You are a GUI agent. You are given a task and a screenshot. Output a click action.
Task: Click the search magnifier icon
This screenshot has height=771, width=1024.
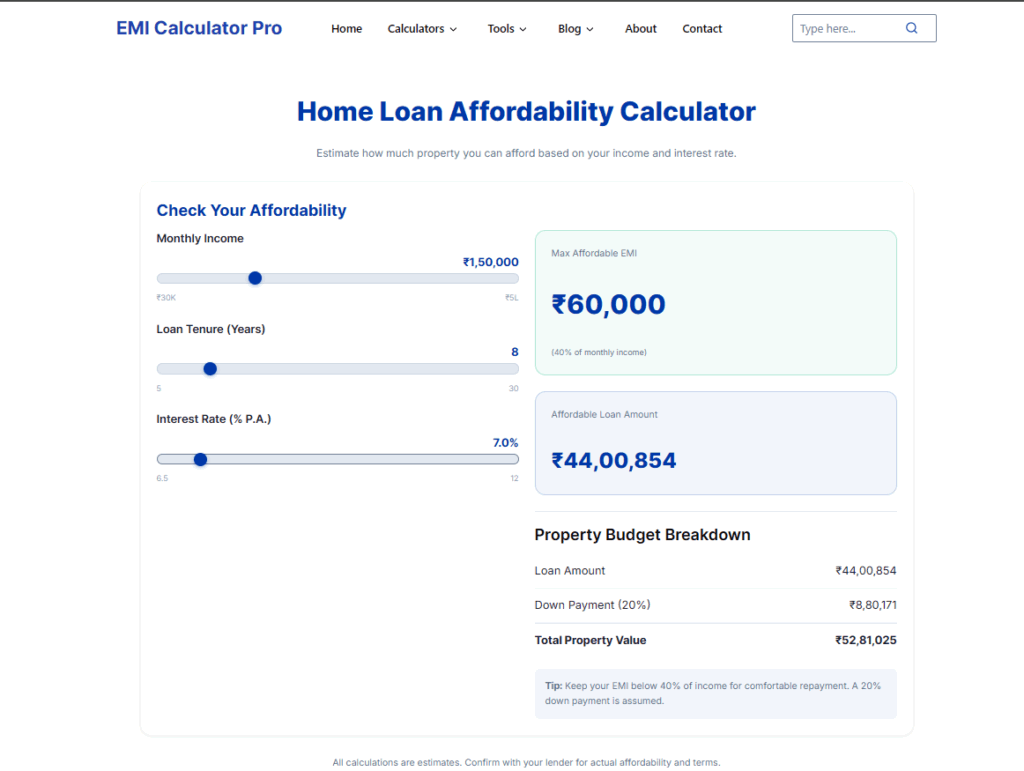point(911,28)
